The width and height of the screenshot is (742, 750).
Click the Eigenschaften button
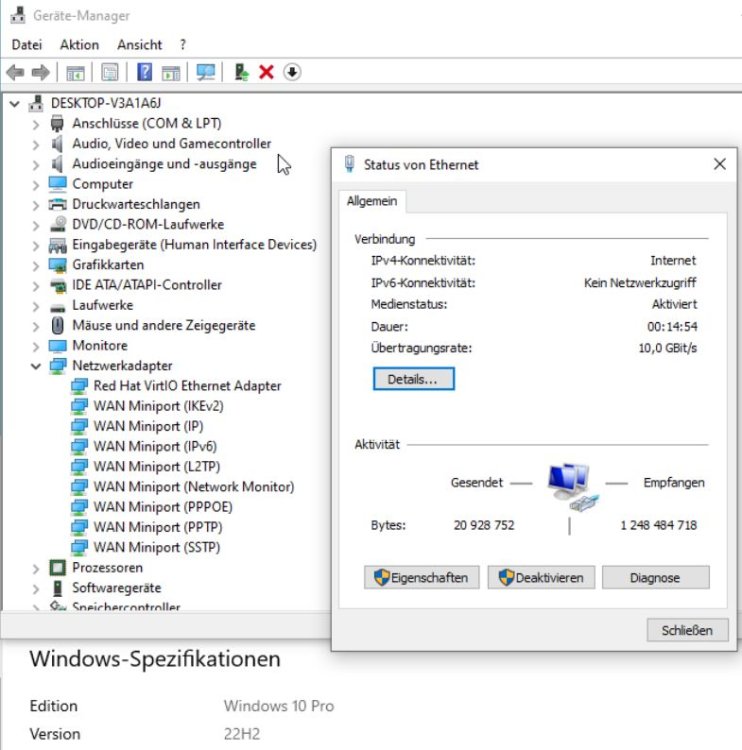421,577
